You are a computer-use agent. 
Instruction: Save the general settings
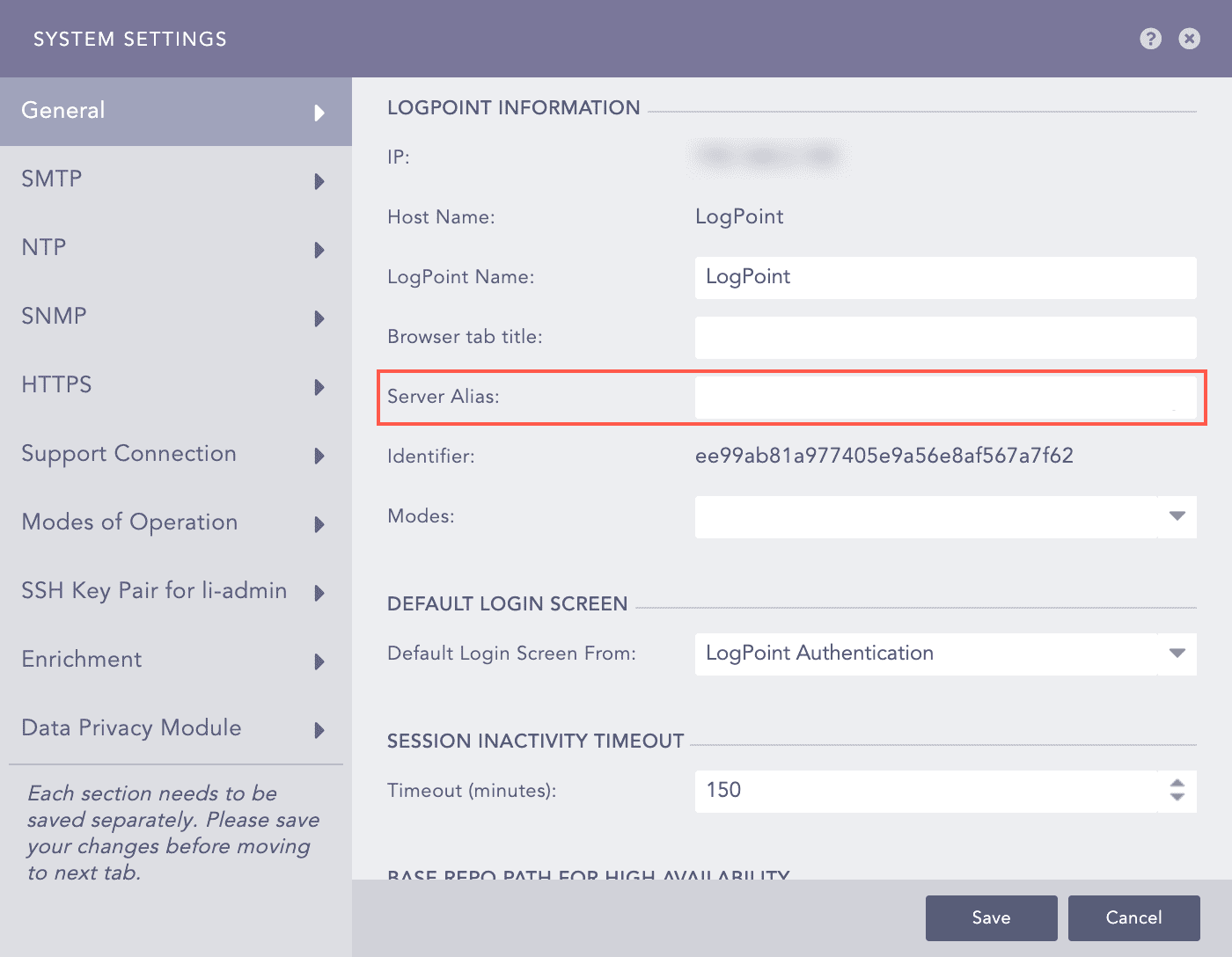pyautogui.click(x=991, y=917)
